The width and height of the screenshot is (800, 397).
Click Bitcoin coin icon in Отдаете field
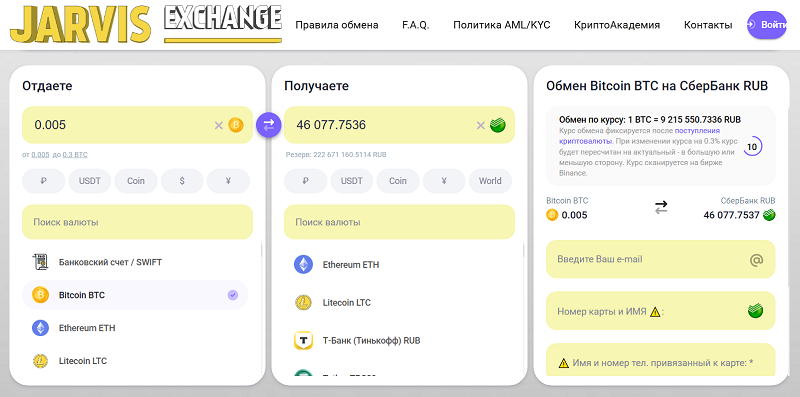click(236, 125)
